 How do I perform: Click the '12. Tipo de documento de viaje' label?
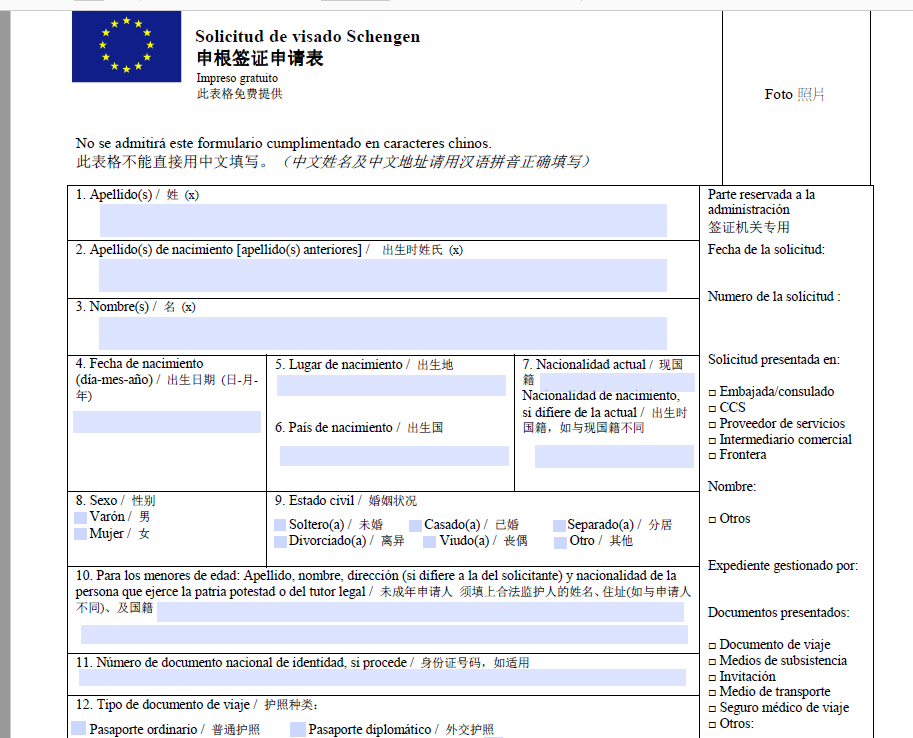(163, 705)
